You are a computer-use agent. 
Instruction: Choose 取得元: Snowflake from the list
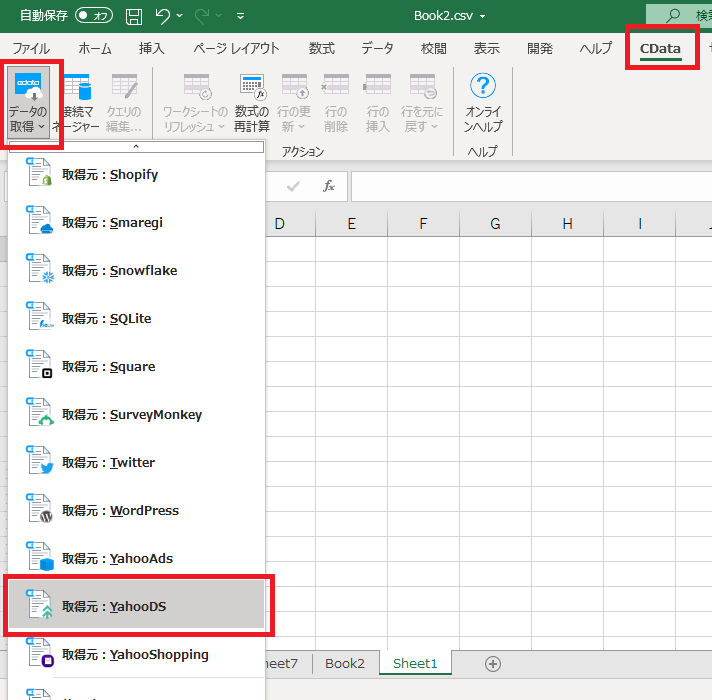136,270
